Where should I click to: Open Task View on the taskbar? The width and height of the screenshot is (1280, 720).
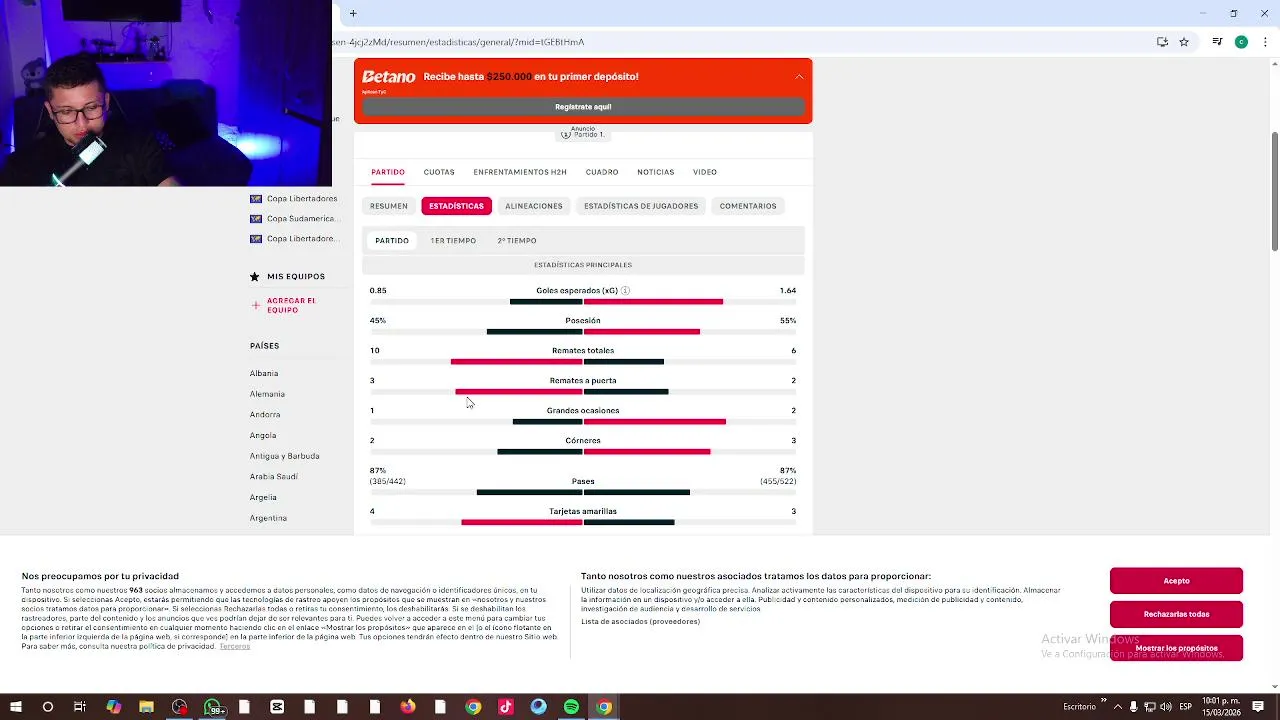coord(80,707)
